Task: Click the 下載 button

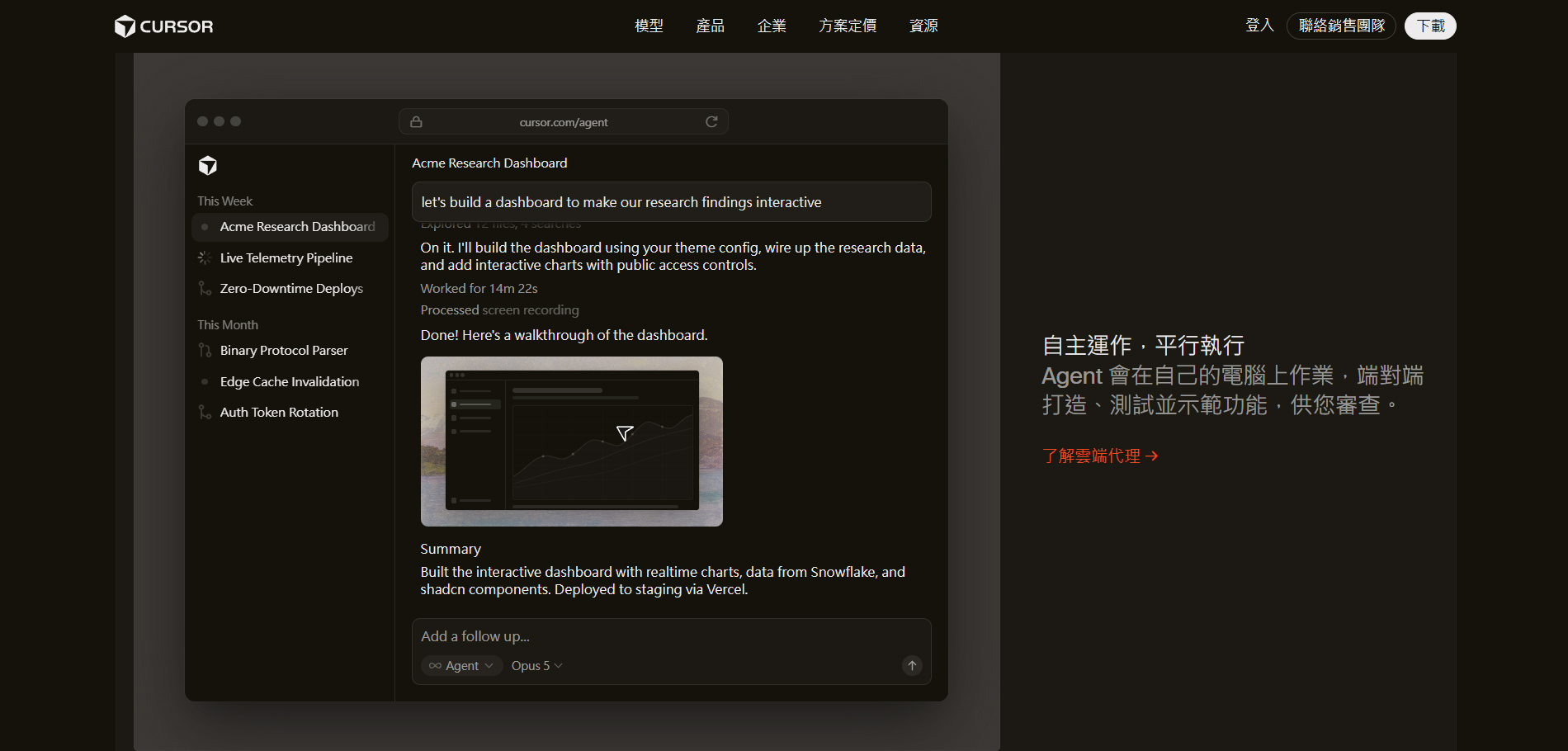Action: (x=1430, y=26)
